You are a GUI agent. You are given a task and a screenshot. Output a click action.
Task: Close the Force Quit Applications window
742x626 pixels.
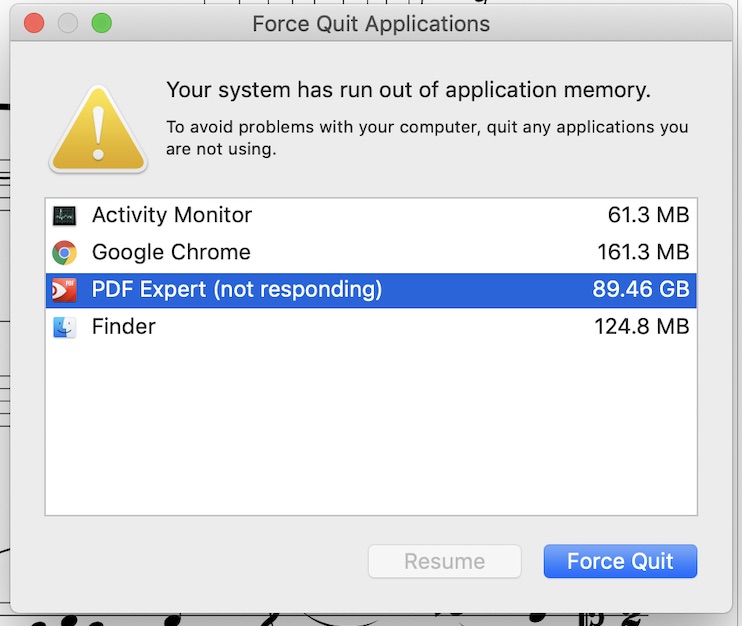coord(34,23)
